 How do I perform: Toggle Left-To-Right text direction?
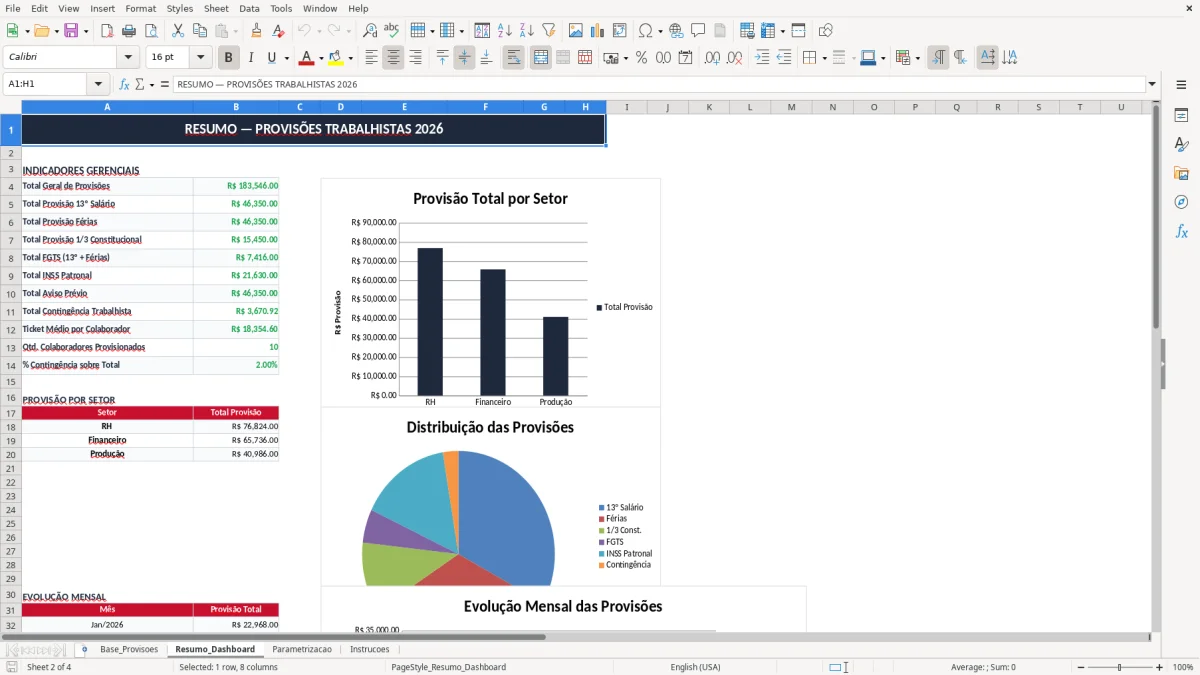pos(938,58)
